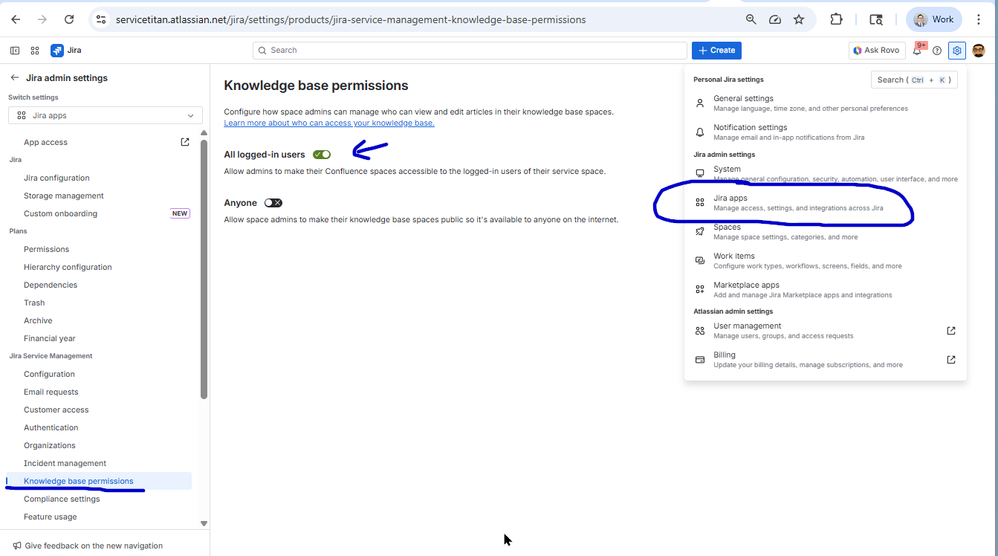This screenshot has height=556, width=998.
Task: Open Email requests
Action: pyautogui.click(x=51, y=391)
